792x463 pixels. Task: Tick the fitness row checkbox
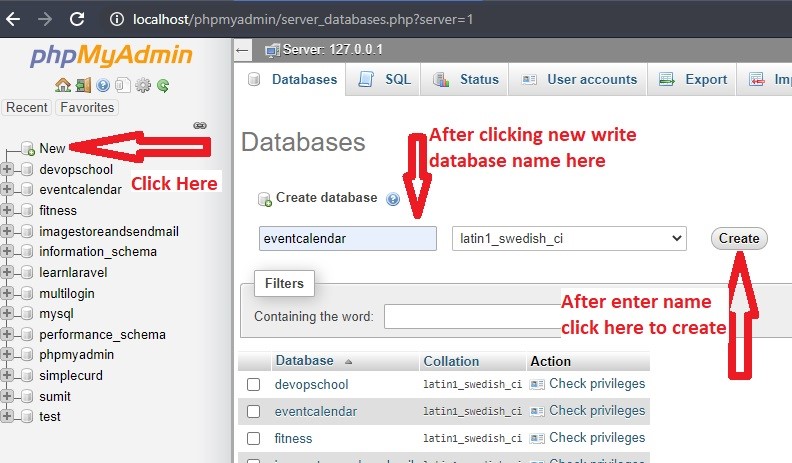coord(254,439)
